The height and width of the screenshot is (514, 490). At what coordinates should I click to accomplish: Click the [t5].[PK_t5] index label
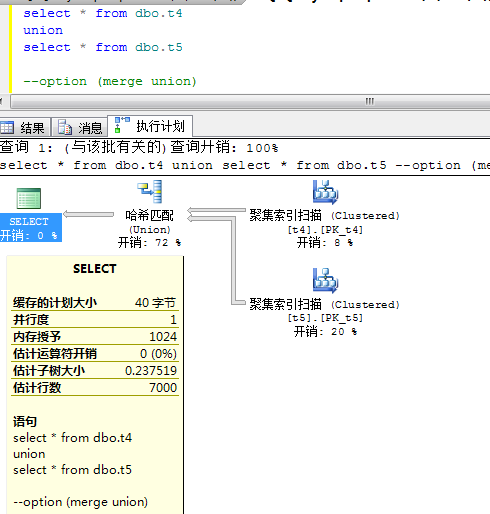(x=325, y=318)
